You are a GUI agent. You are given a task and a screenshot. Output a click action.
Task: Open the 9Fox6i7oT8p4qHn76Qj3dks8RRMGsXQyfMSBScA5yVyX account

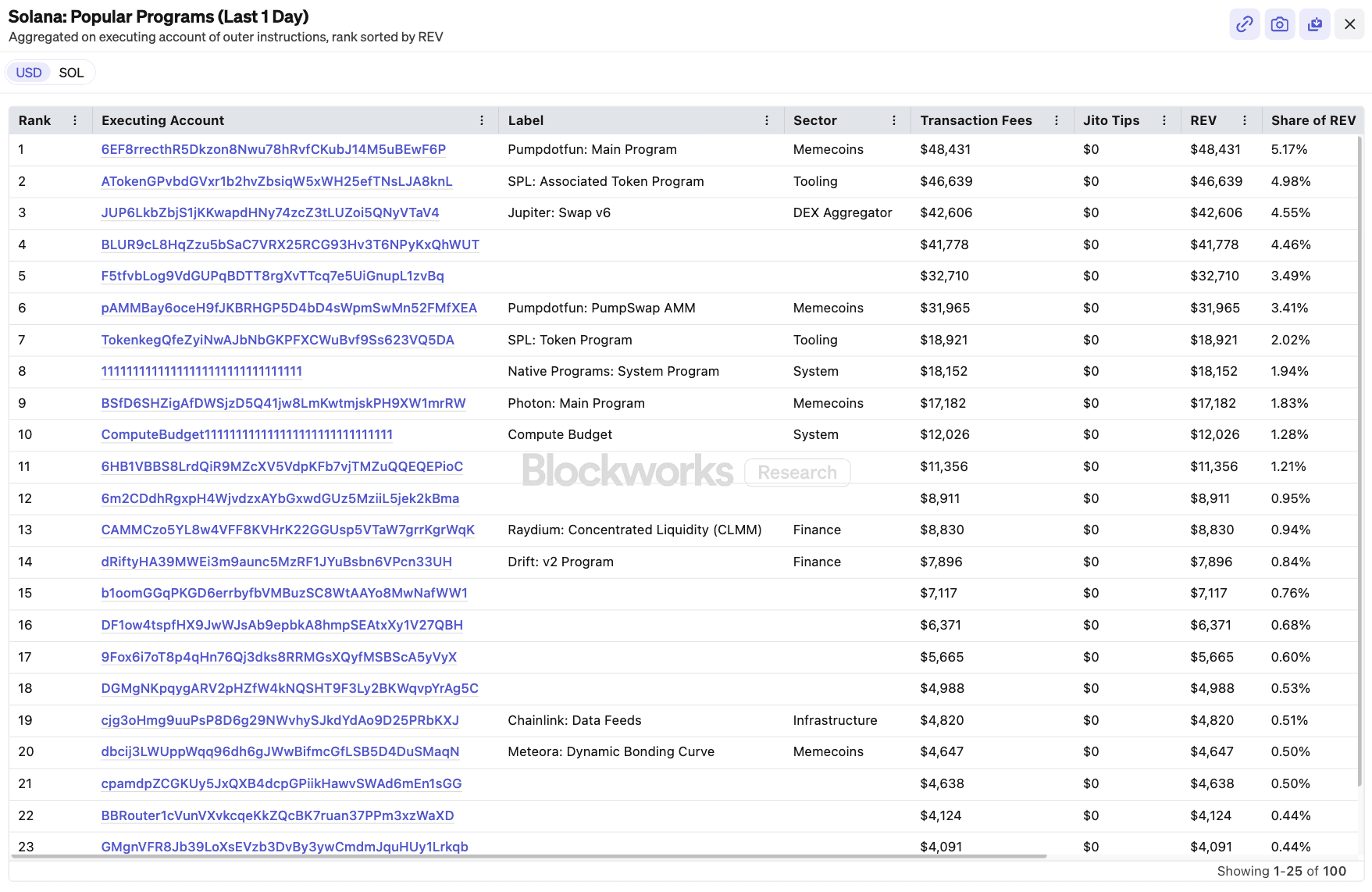click(279, 657)
